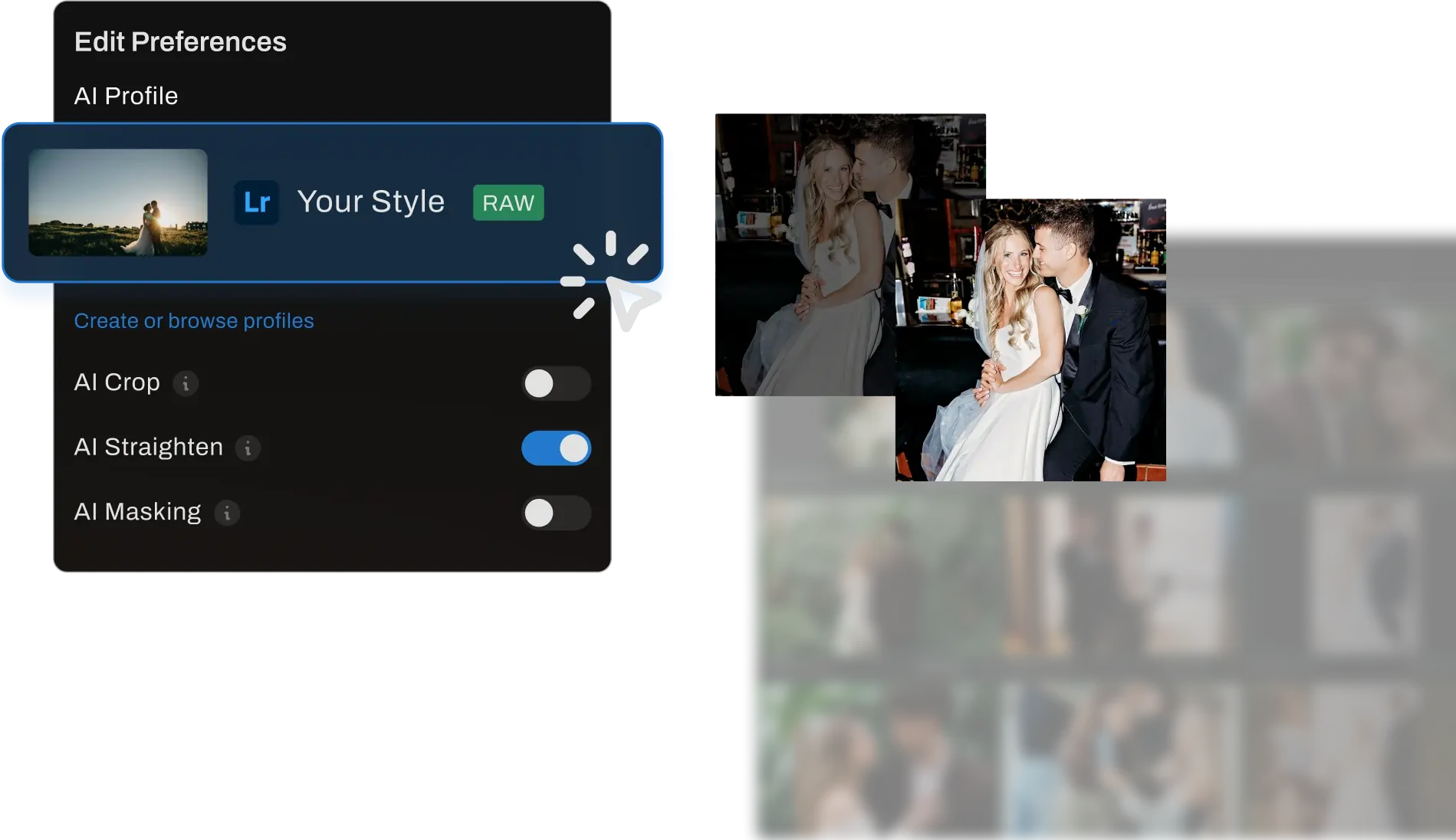Click the green RAW badge
1456x840 pixels.
click(x=508, y=203)
